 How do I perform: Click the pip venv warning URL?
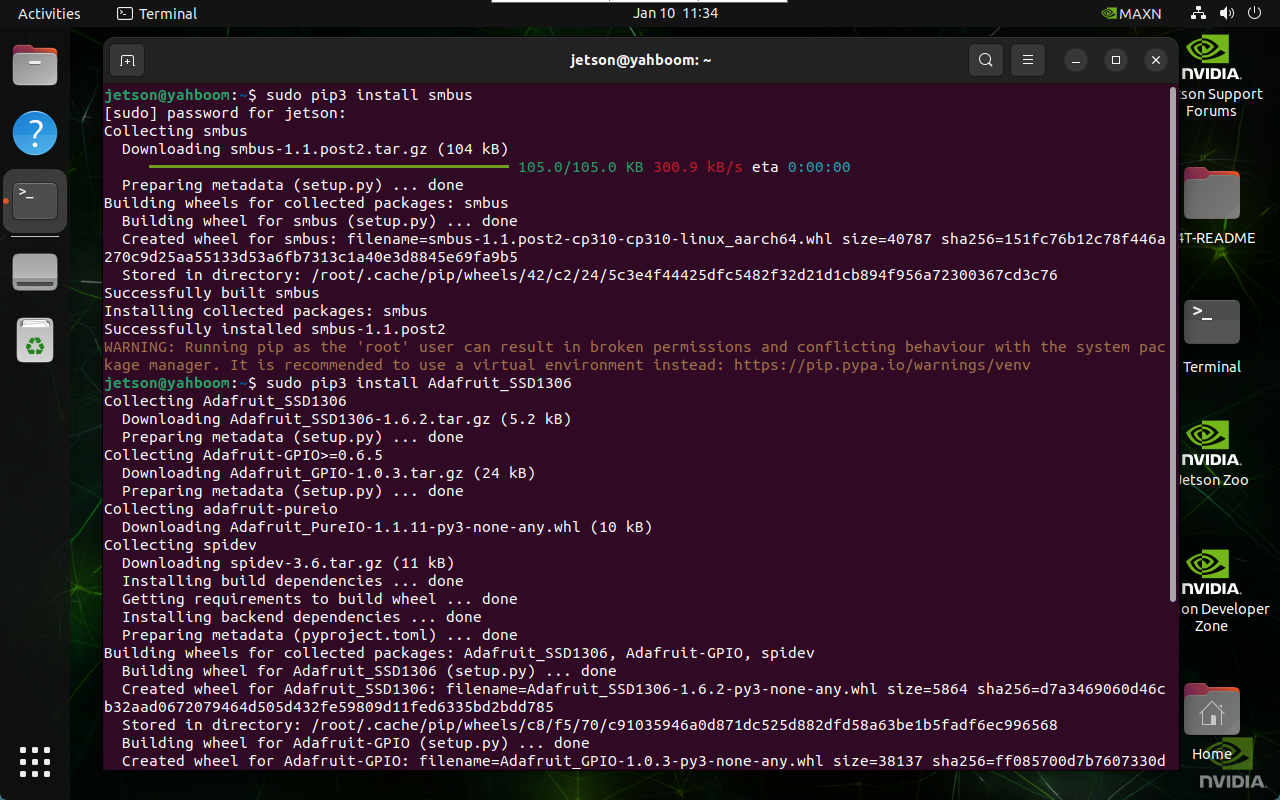pyautogui.click(x=882, y=365)
